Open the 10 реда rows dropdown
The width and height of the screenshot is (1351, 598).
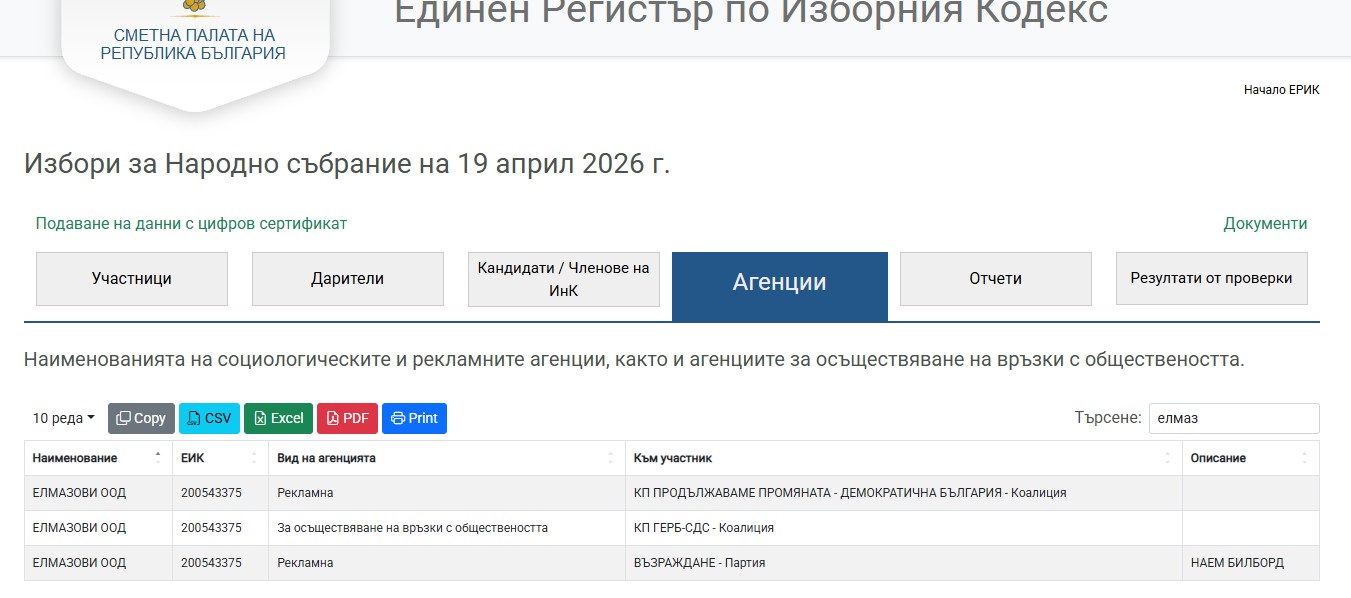(x=64, y=418)
